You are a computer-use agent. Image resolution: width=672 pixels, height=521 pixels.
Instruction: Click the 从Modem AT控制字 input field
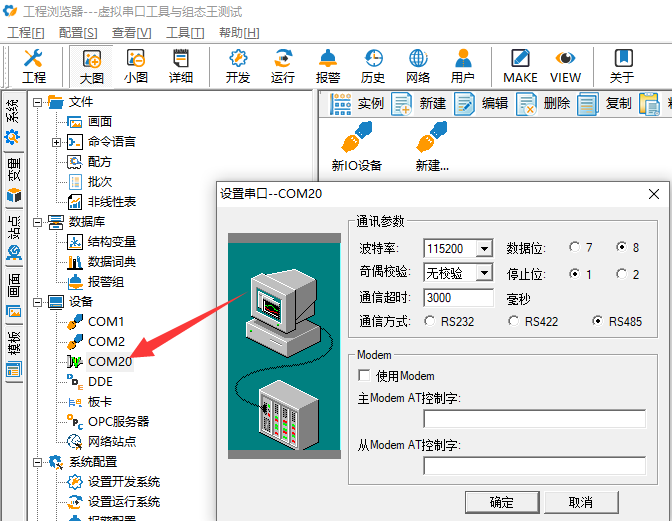tap(534, 466)
